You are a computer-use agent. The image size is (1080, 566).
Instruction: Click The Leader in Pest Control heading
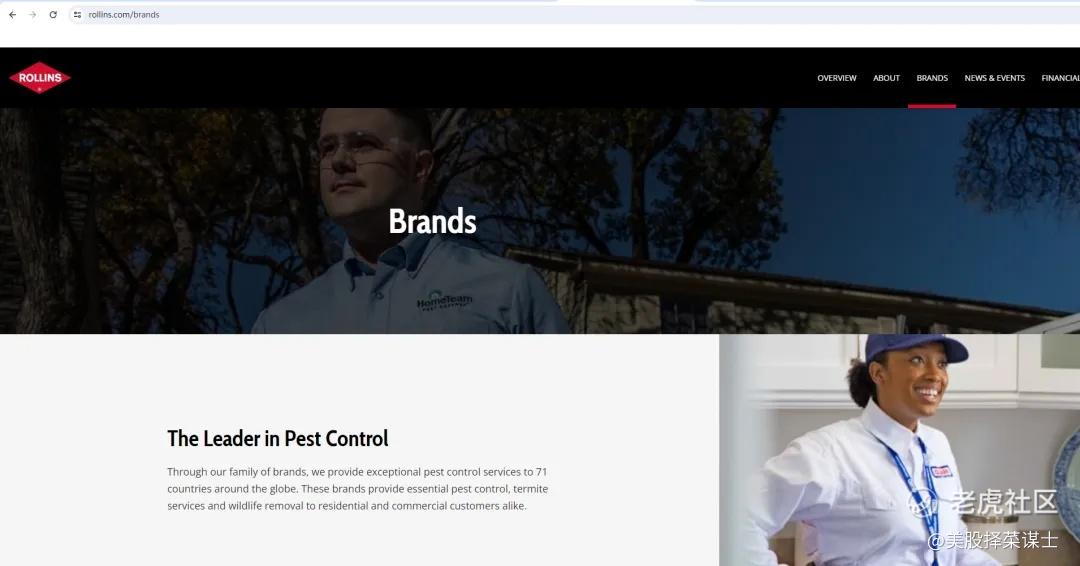278,439
